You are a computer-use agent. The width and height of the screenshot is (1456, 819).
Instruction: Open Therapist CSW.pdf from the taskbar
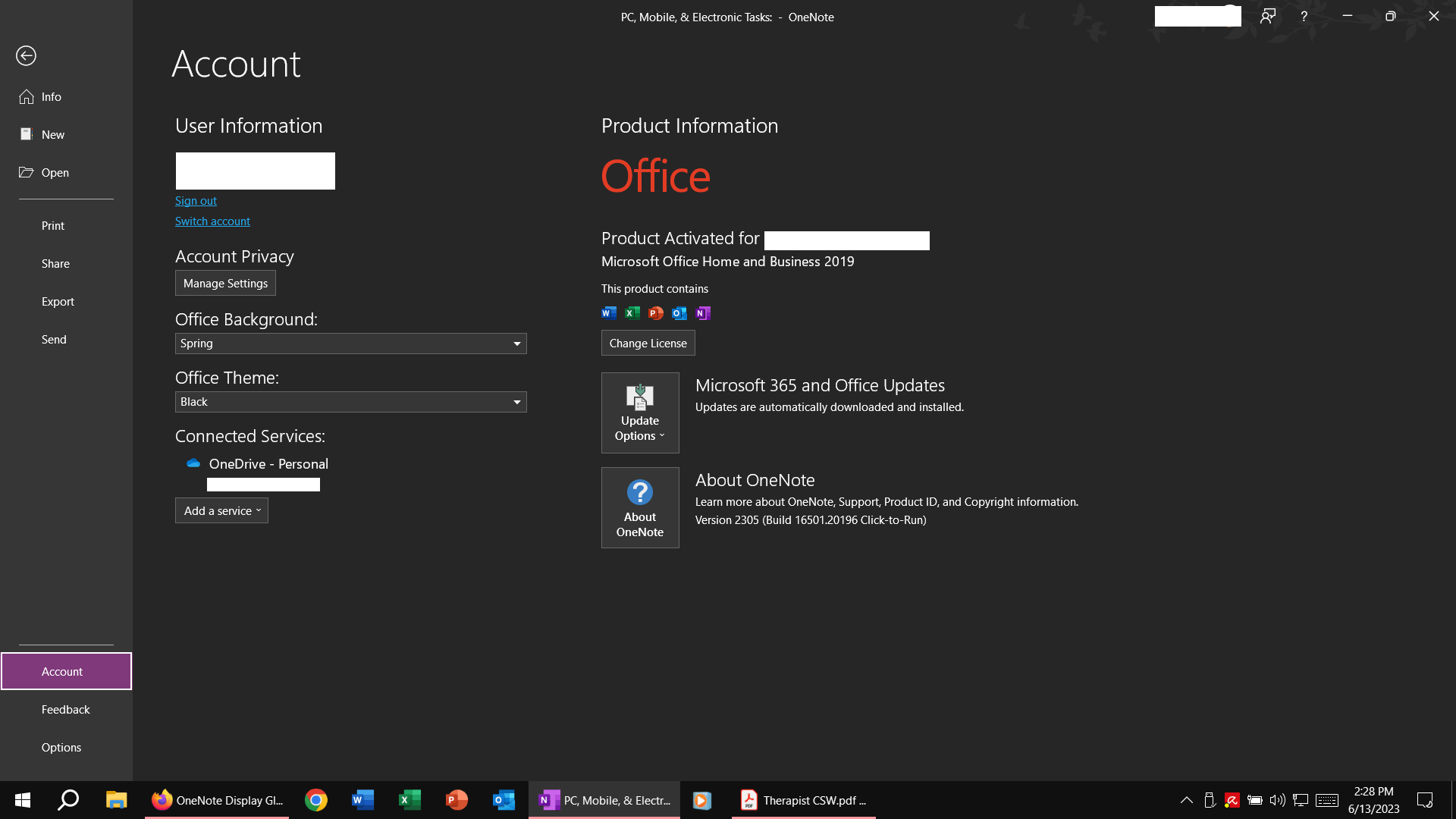[x=804, y=800]
